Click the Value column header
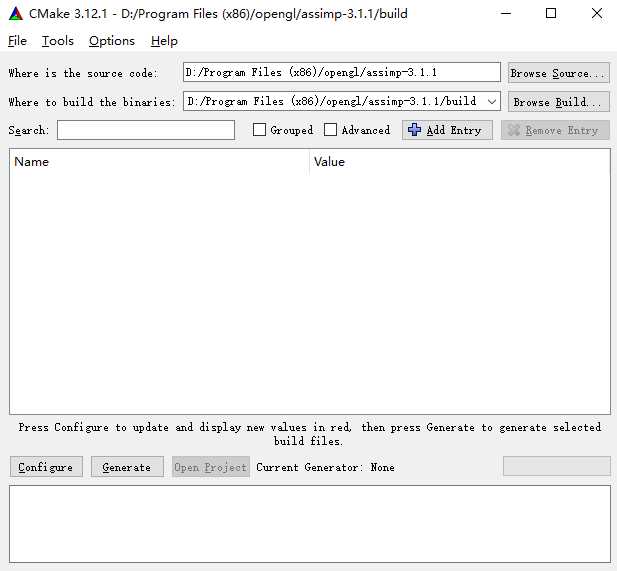Screen dimensions: 617x571 (x=460, y=162)
